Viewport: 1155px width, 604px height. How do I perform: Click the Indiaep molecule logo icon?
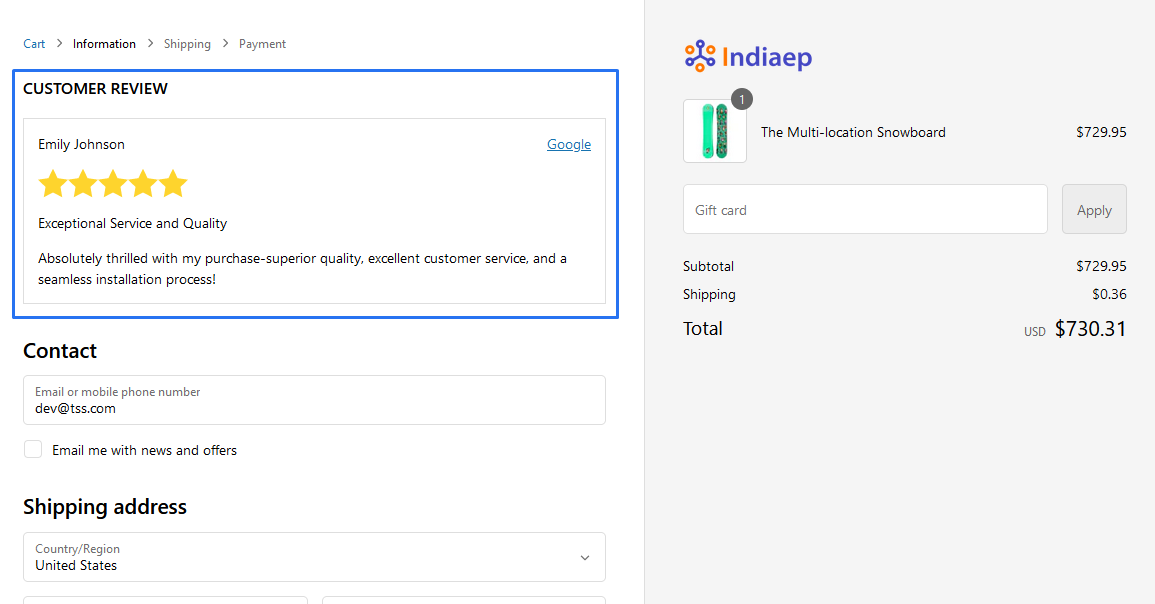pos(700,56)
